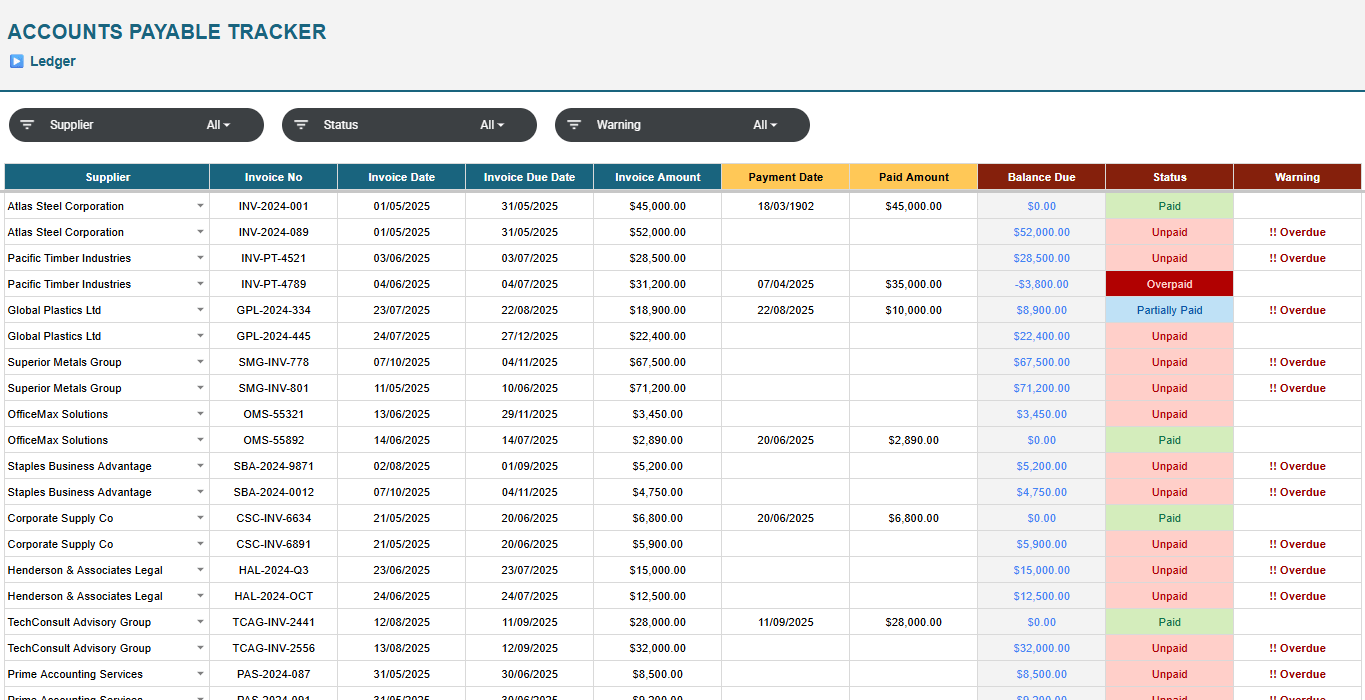Open supplier dropdown arrow on OfficeMax OMS-55321 row
The image size is (1365, 700).
coord(200,414)
